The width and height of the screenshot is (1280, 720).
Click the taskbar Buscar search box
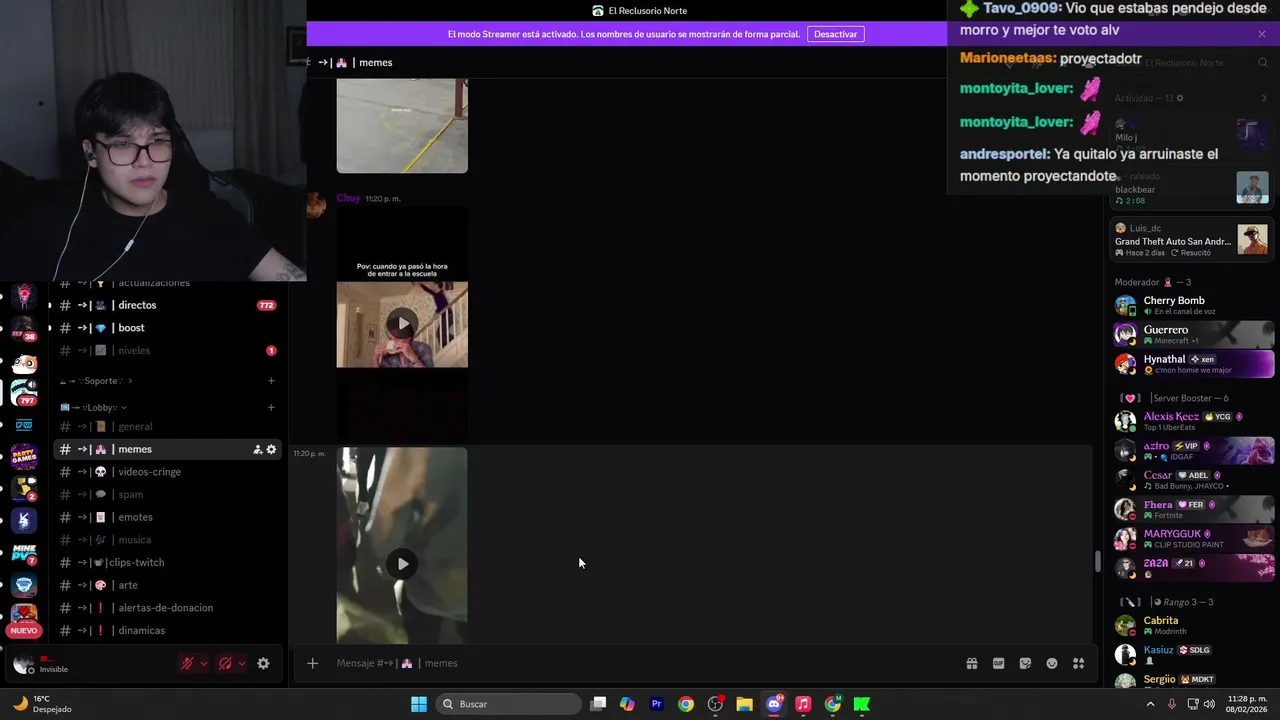point(510,704)
